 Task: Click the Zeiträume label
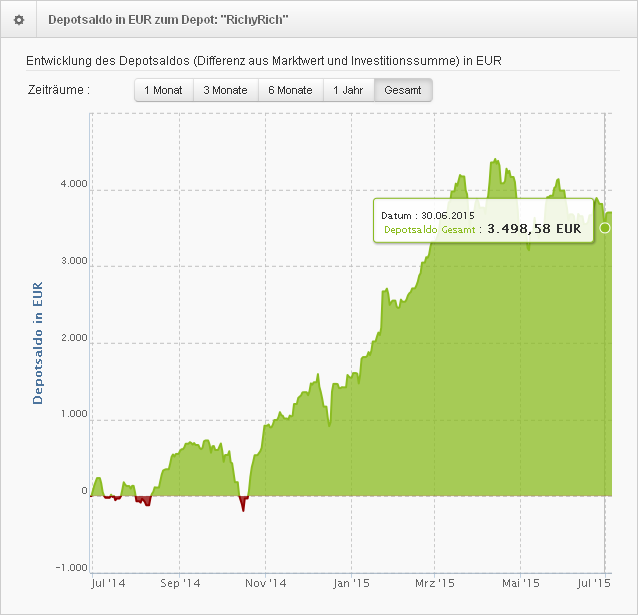(59, 90)
